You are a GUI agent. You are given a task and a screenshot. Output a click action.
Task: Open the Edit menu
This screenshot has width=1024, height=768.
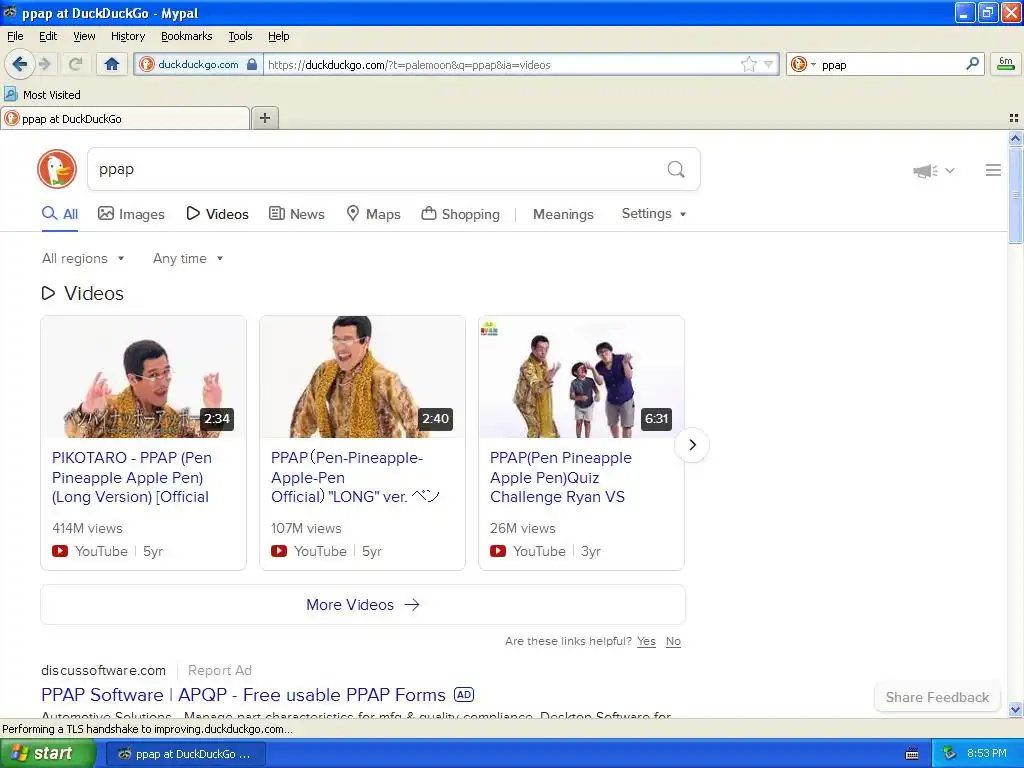48,36
